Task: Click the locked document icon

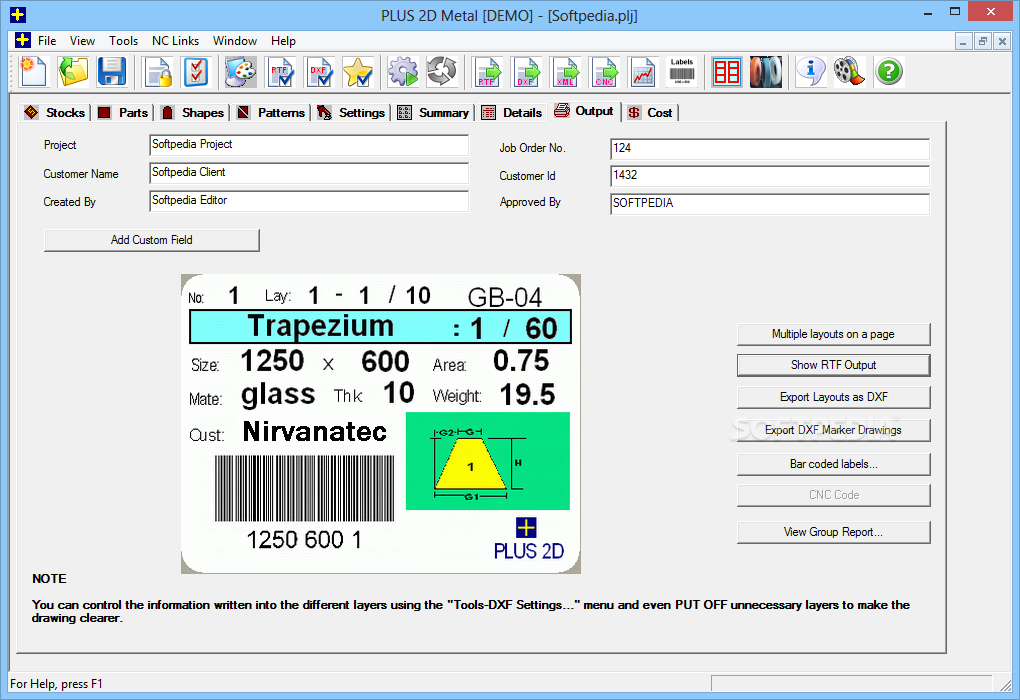Action: (x=158, y=72)
